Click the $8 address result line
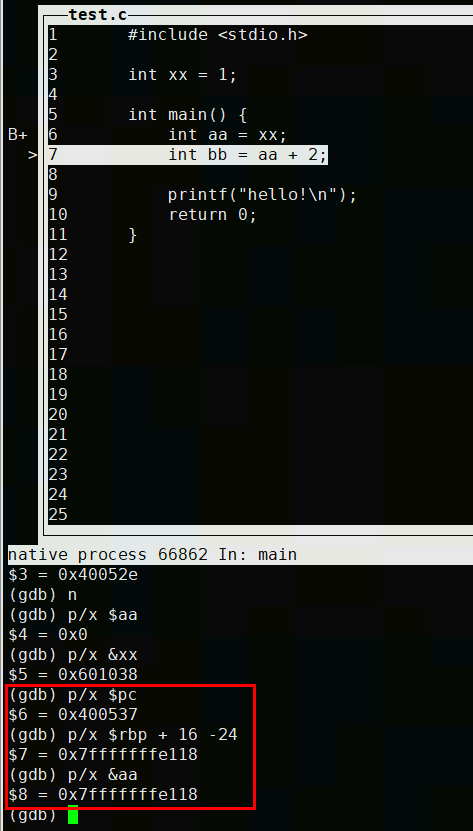 [x=103, y=795]
